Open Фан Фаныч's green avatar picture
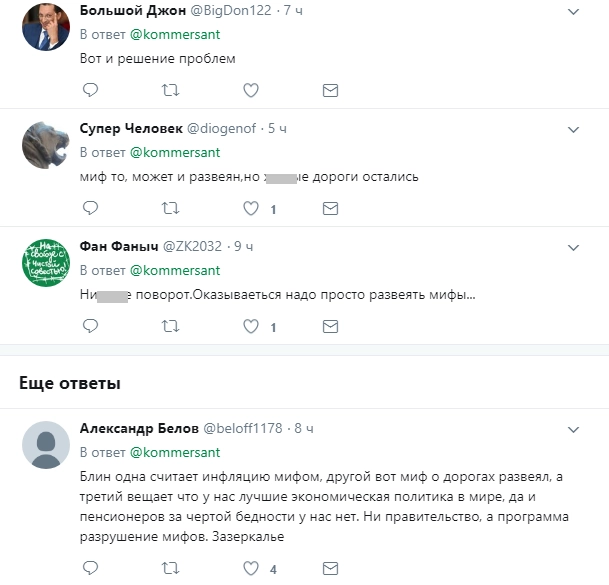This screenshot has width=609, height=585. [x=45, y=263]
